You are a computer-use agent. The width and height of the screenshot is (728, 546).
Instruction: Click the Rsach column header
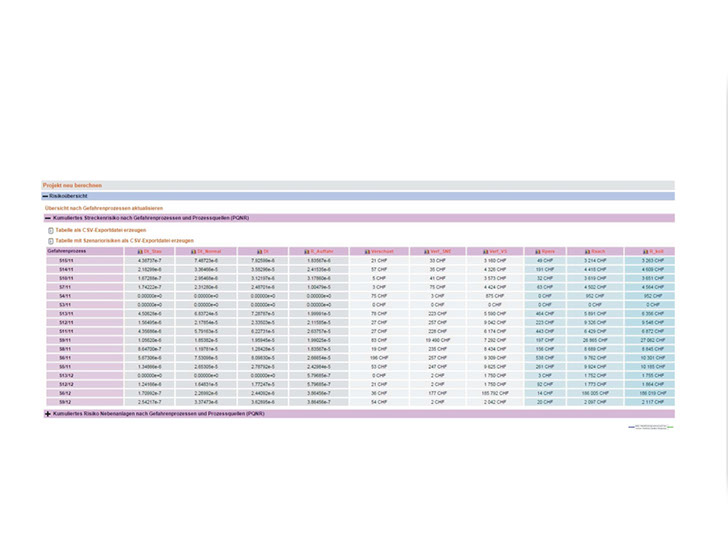[x=595, y=251]
